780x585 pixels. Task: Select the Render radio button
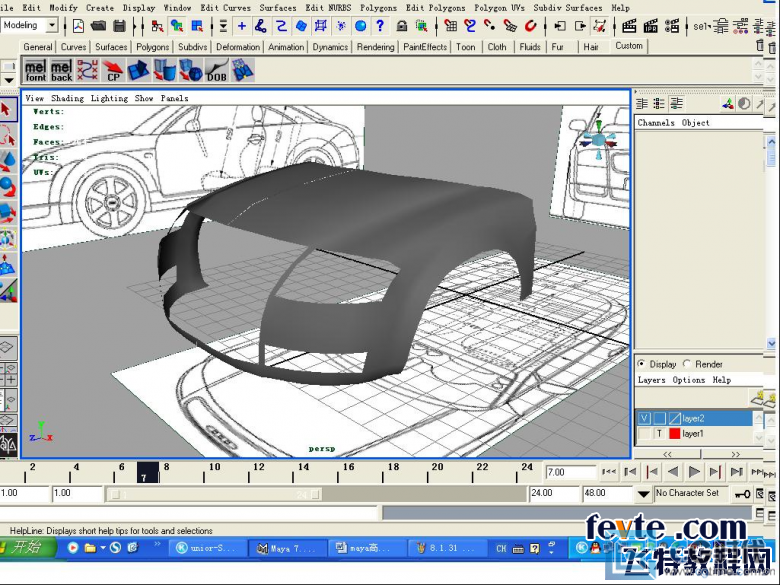(x=687, y=364)
